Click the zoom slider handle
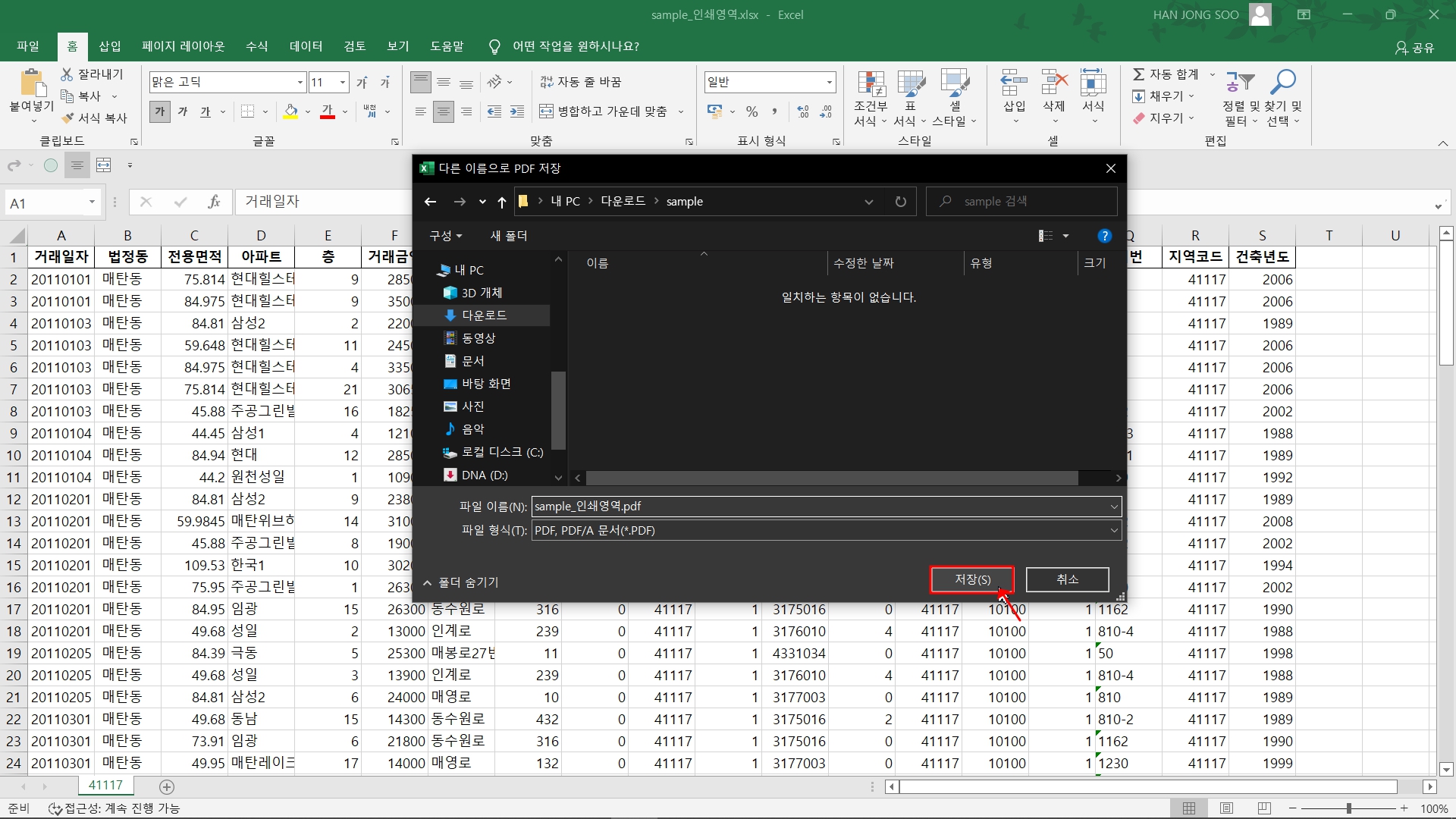This screenshot has height=819, width=1456. pos(1348,808)
